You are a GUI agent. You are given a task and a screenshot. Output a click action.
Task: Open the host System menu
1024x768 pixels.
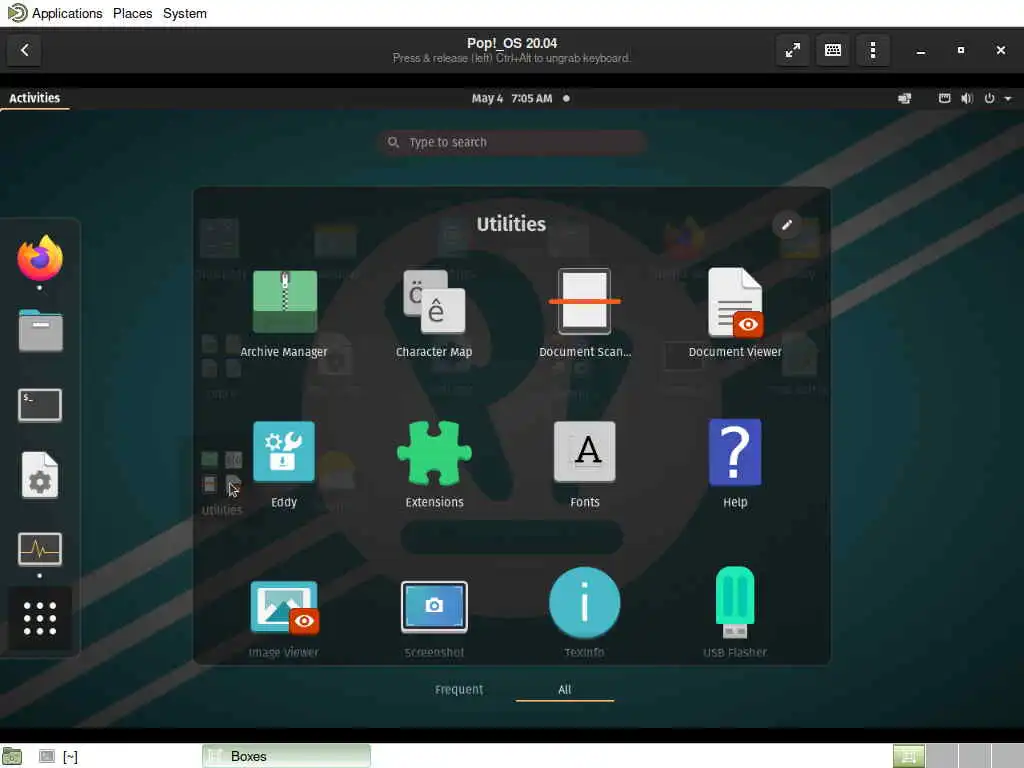coord(185,13)
